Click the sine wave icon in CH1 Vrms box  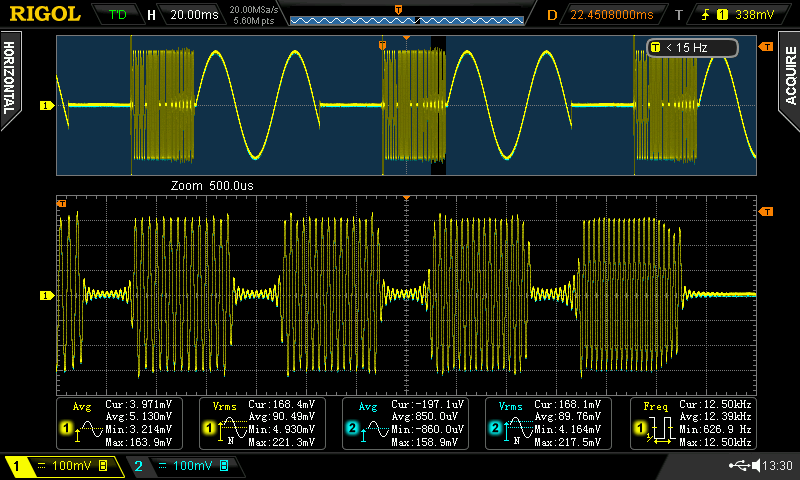(x=232, y=430)
